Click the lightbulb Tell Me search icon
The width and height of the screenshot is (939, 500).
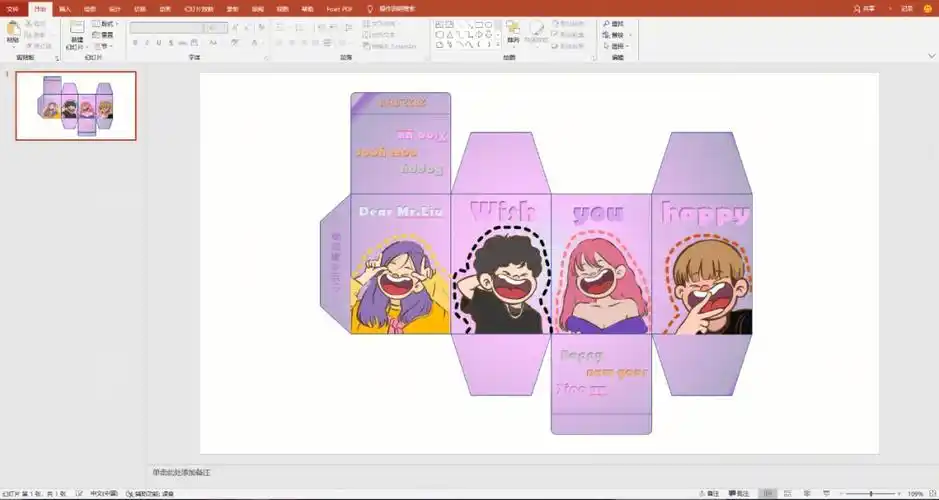pyautogui.click(x=370, y=8)
